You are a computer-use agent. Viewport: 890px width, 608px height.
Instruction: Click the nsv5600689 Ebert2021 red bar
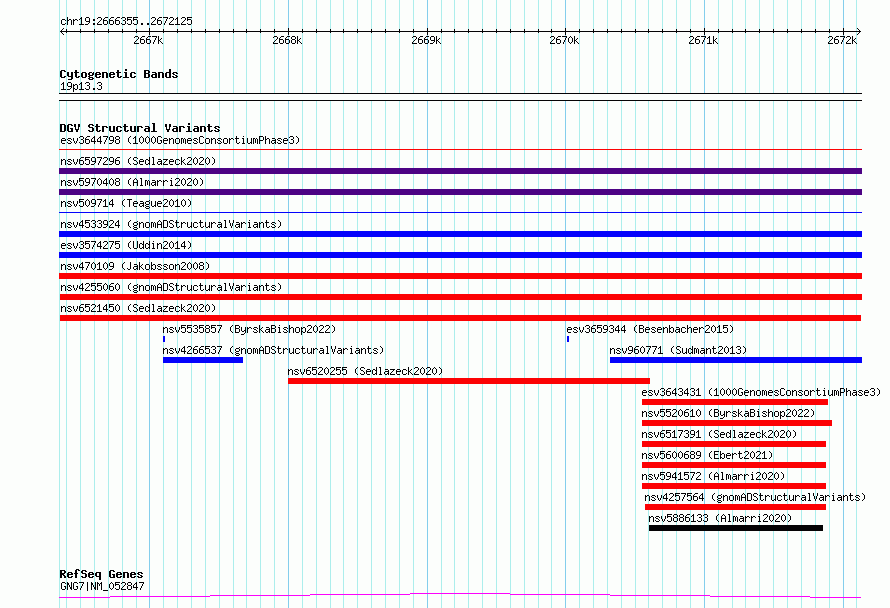click(x=734, y=465)
